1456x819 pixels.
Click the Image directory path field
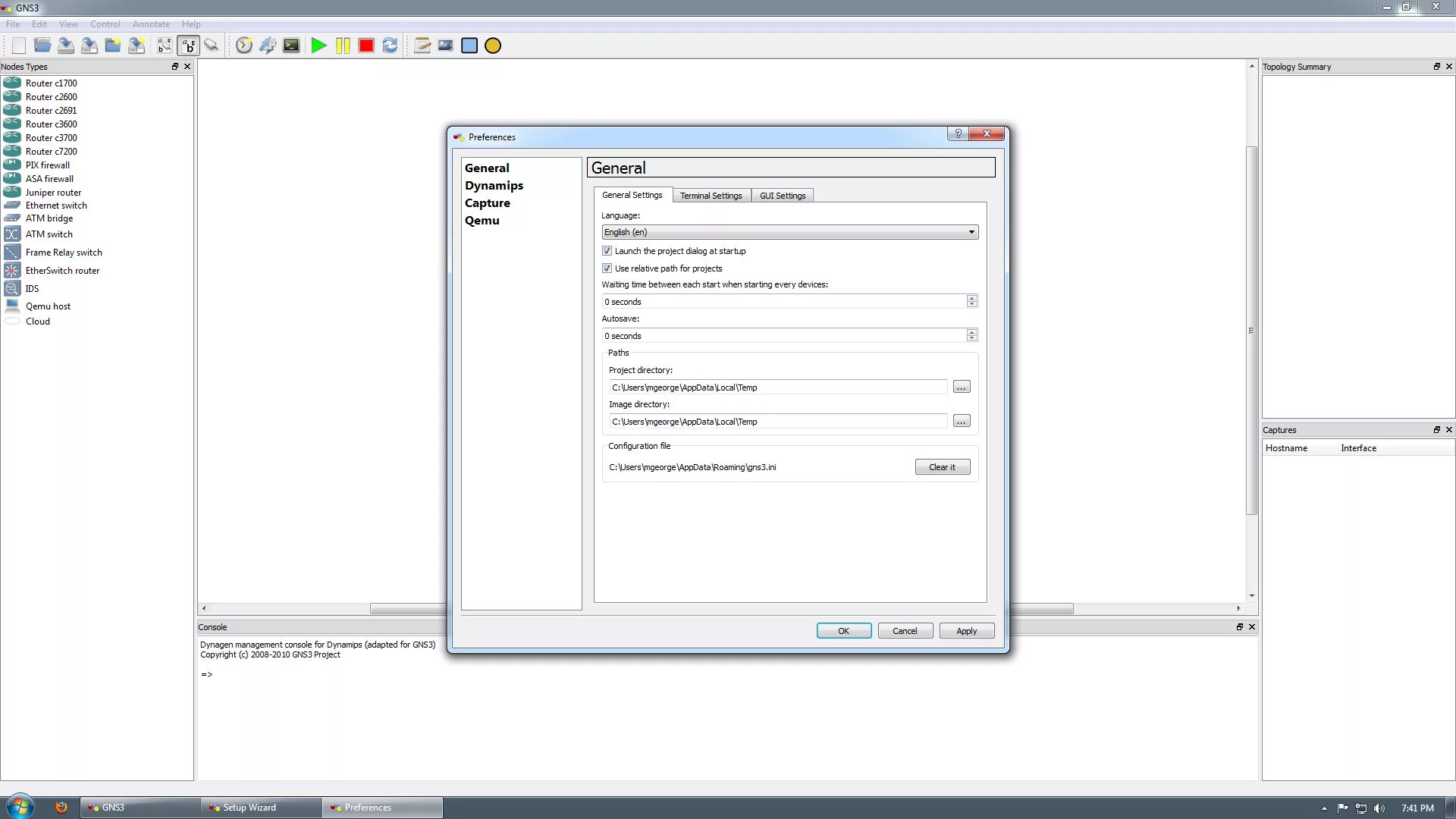point(778,422)
